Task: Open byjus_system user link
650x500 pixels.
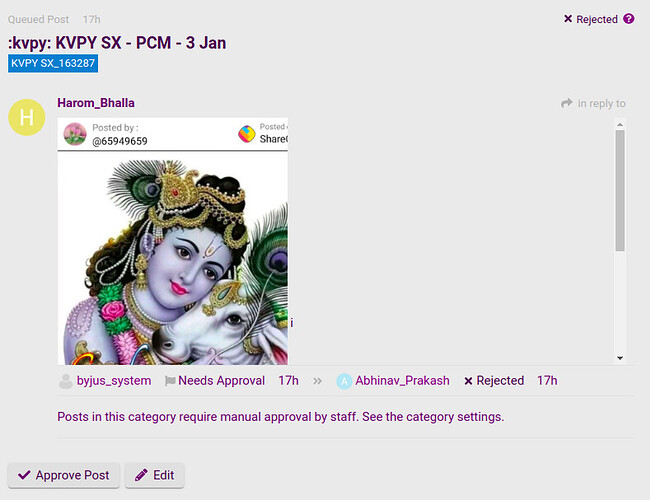Action: 114,381
